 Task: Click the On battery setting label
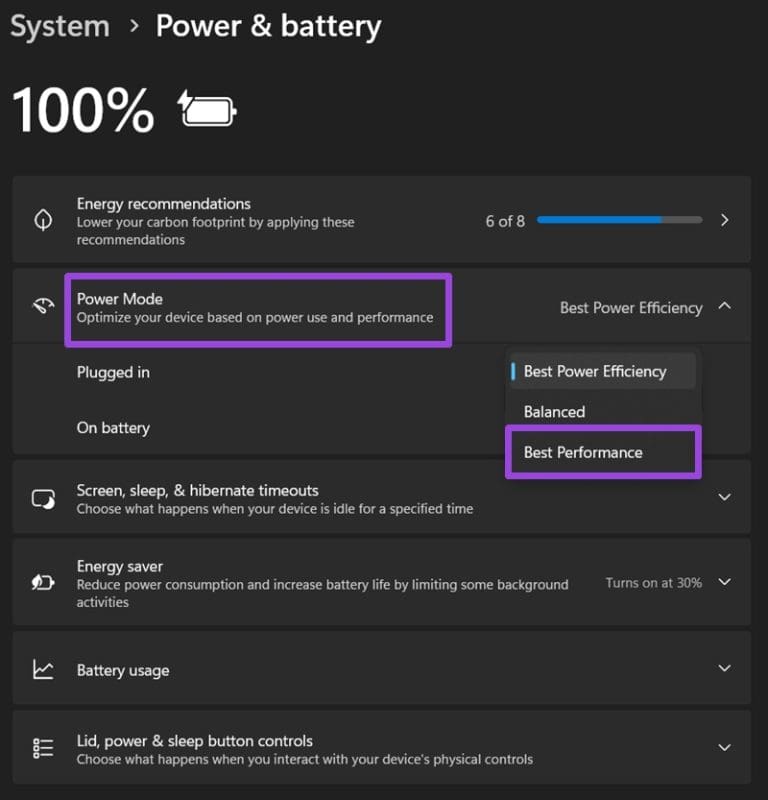pos(112,427)
